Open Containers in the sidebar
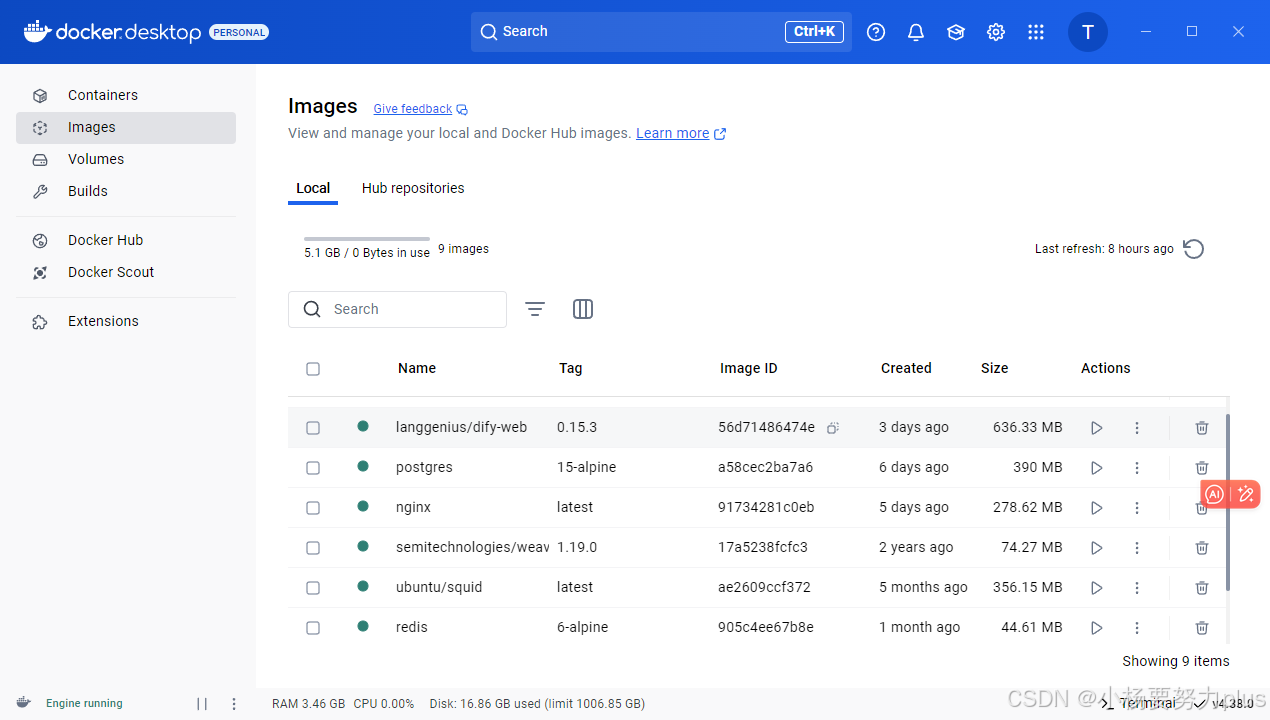Image resolution: width=1270 pixels, height=720 pixels. (x=126, y=96)
